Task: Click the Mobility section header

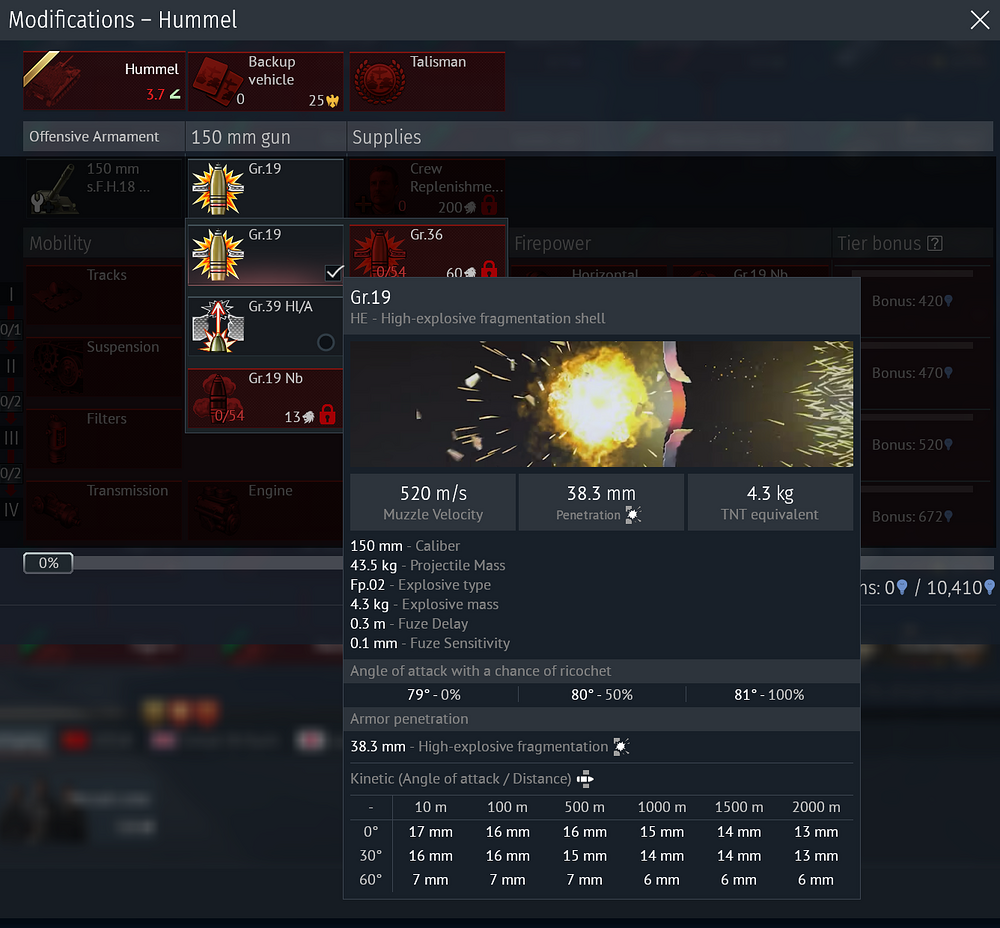Action: (x=105, y=243)
